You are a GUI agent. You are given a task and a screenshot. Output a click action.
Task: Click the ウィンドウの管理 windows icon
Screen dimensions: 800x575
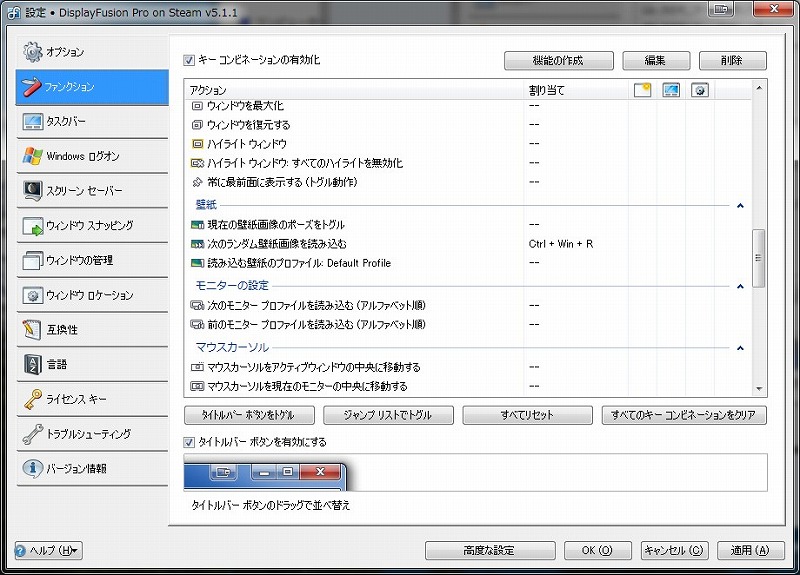(x=33, y=260)
